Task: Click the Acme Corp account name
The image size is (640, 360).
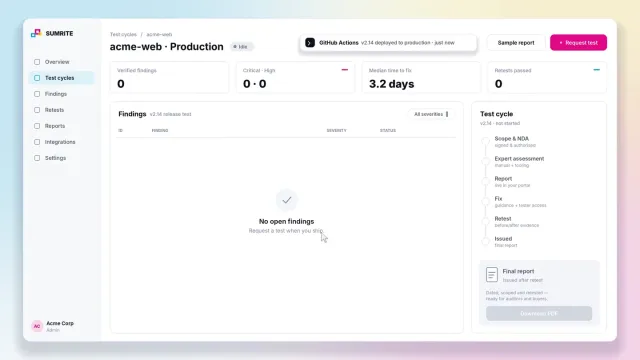Action: [60, 323]
